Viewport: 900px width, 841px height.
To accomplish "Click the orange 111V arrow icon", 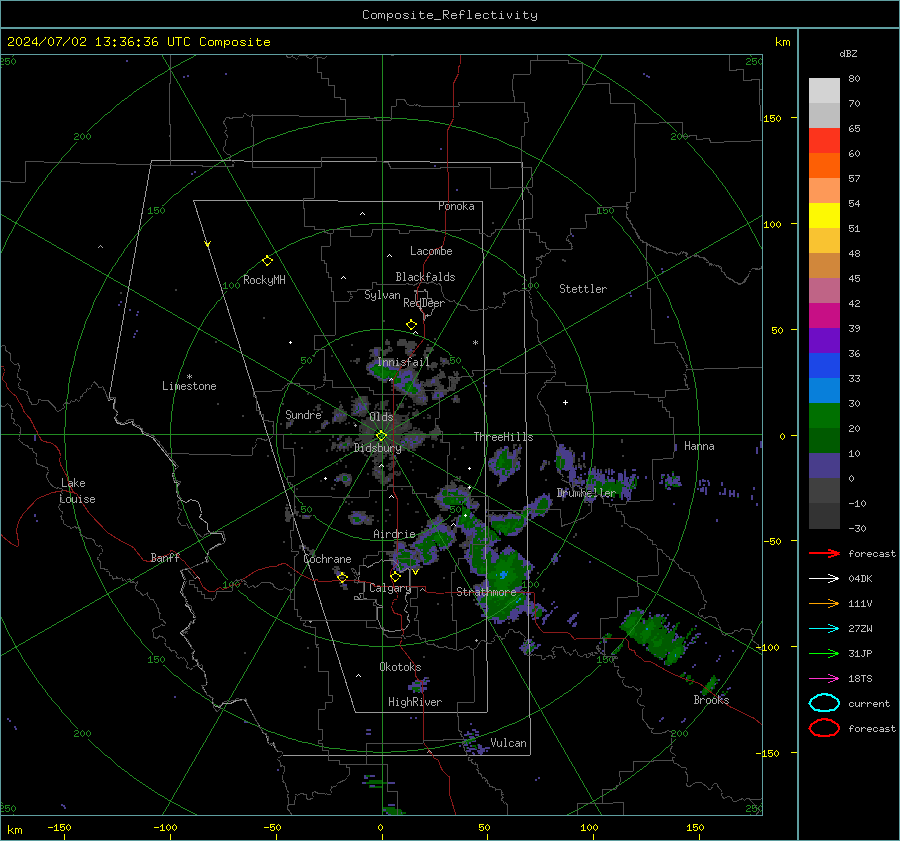I will tap(824, 603).
